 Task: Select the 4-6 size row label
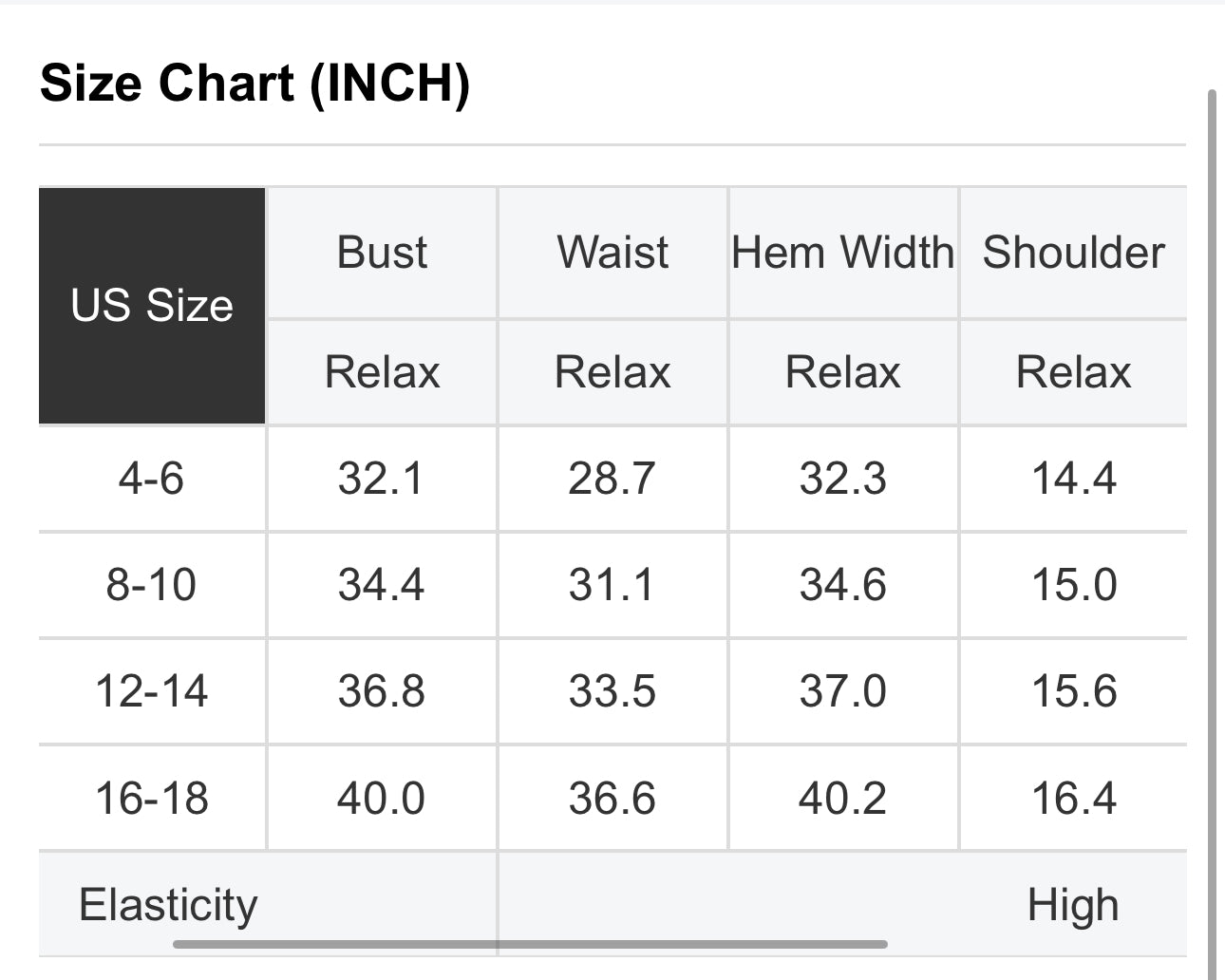[151, 478]
